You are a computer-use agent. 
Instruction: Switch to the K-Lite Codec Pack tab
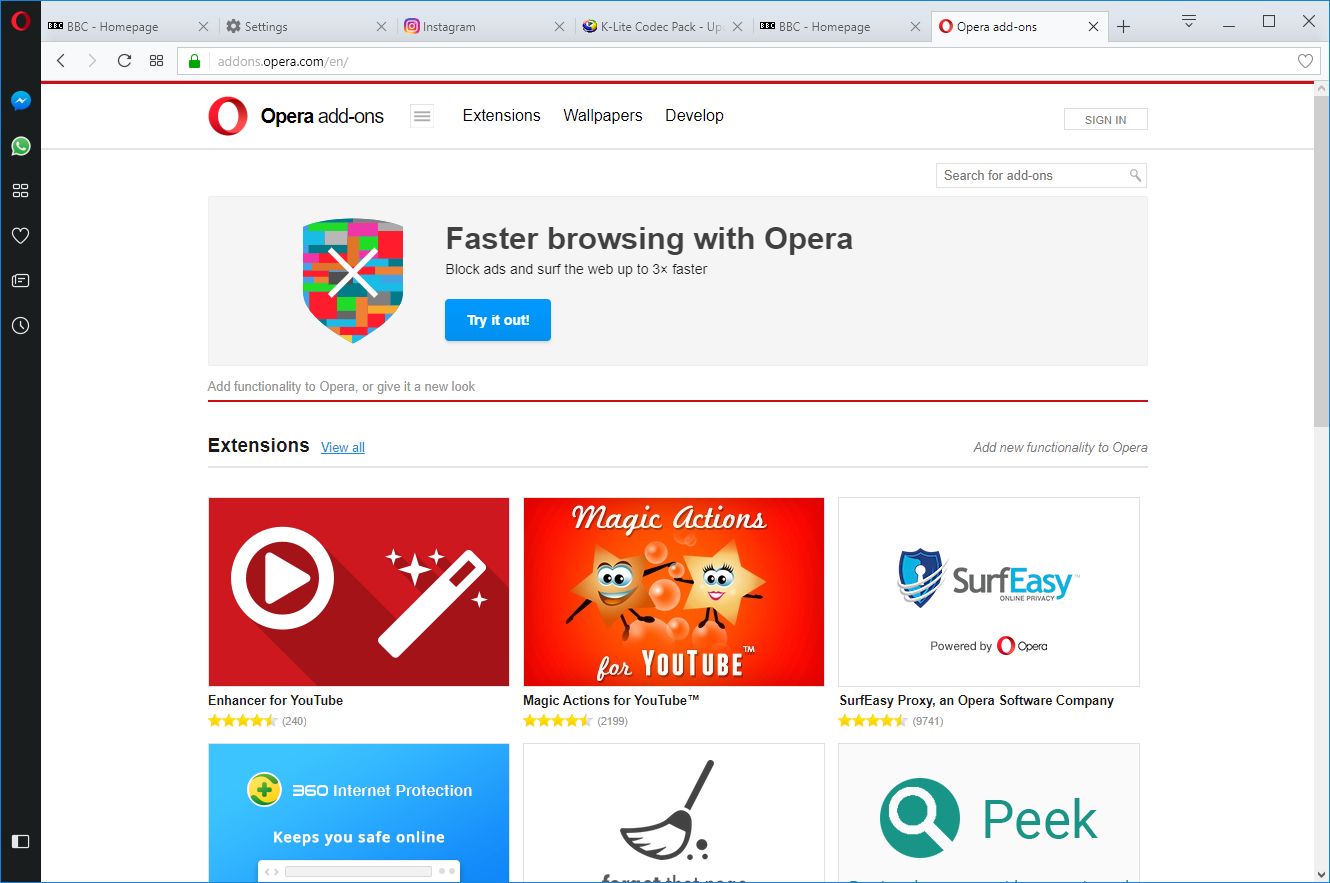(663, 27)
